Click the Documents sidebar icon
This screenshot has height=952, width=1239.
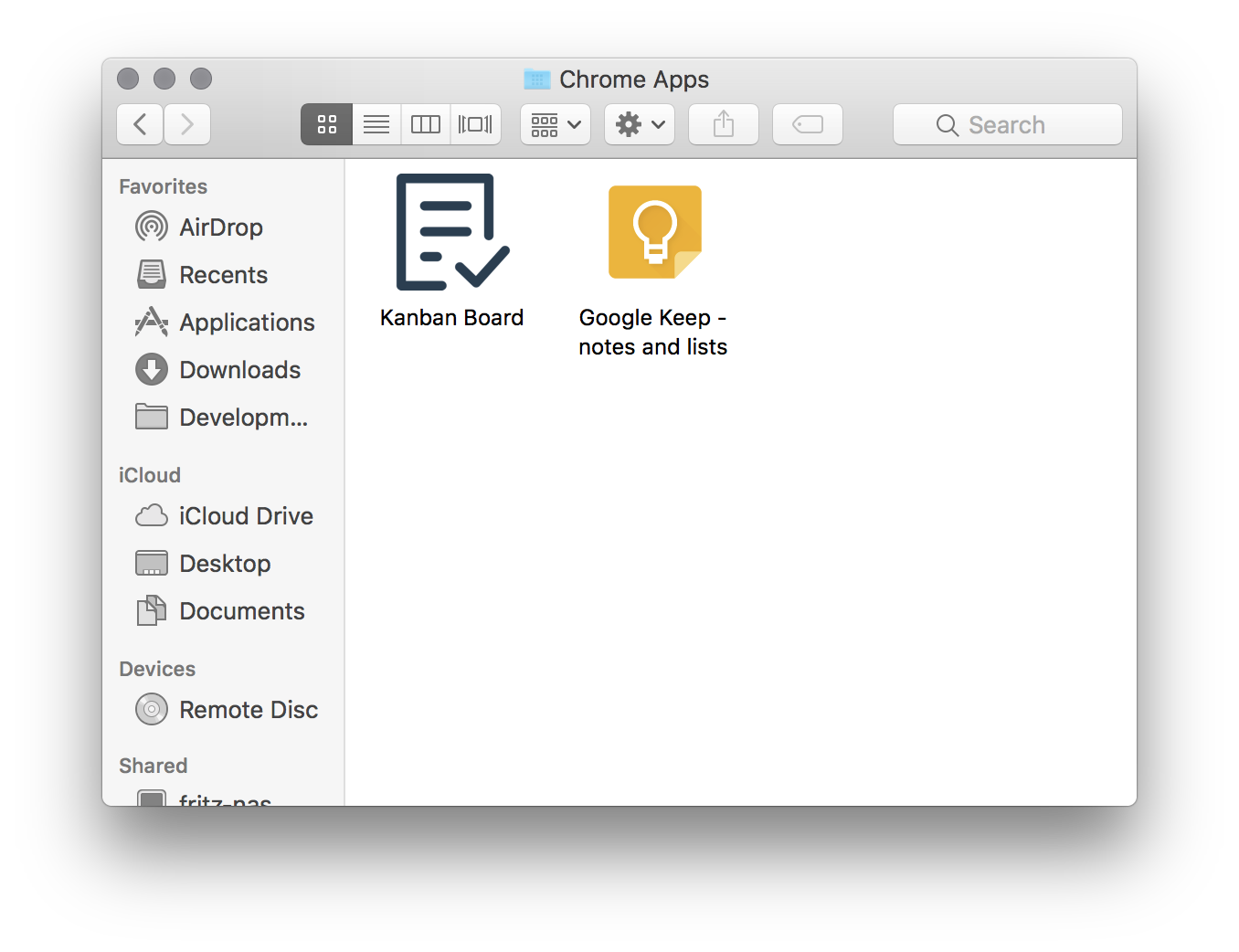(152, 610)
